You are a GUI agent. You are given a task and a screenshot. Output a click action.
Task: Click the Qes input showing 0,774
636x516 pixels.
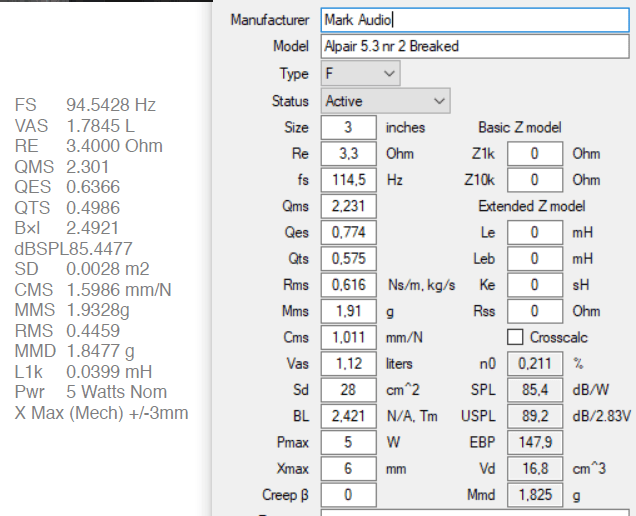pos(348,232)
